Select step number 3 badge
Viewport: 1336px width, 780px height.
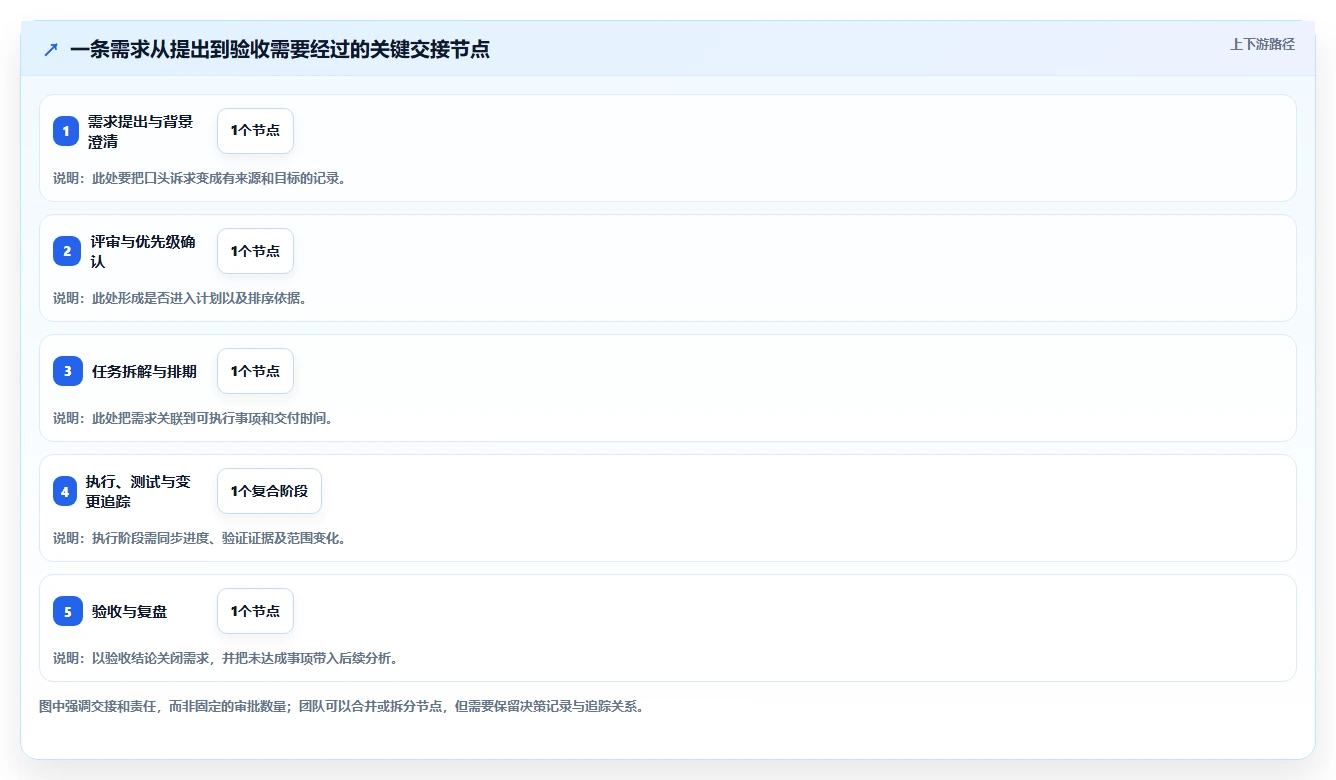pyautogui.click(x=68, y=371)
